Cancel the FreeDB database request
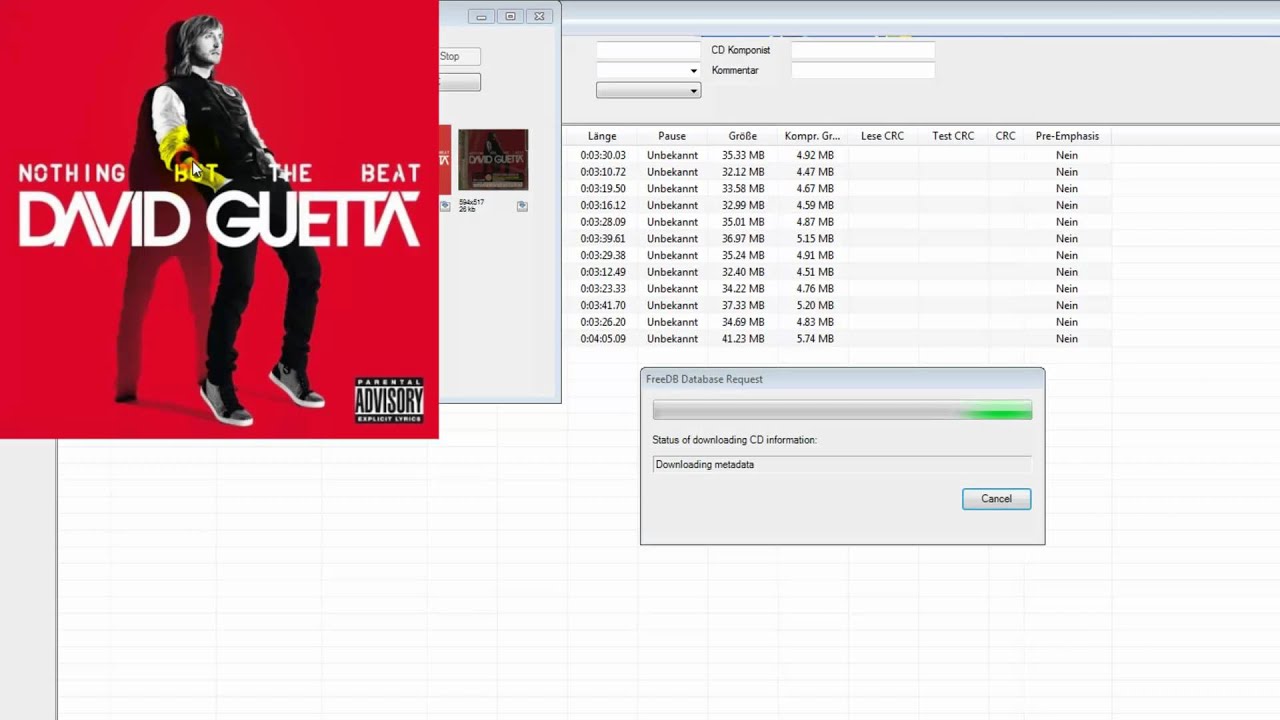Viewport: 1280px width, 720px height. point(996,499)
